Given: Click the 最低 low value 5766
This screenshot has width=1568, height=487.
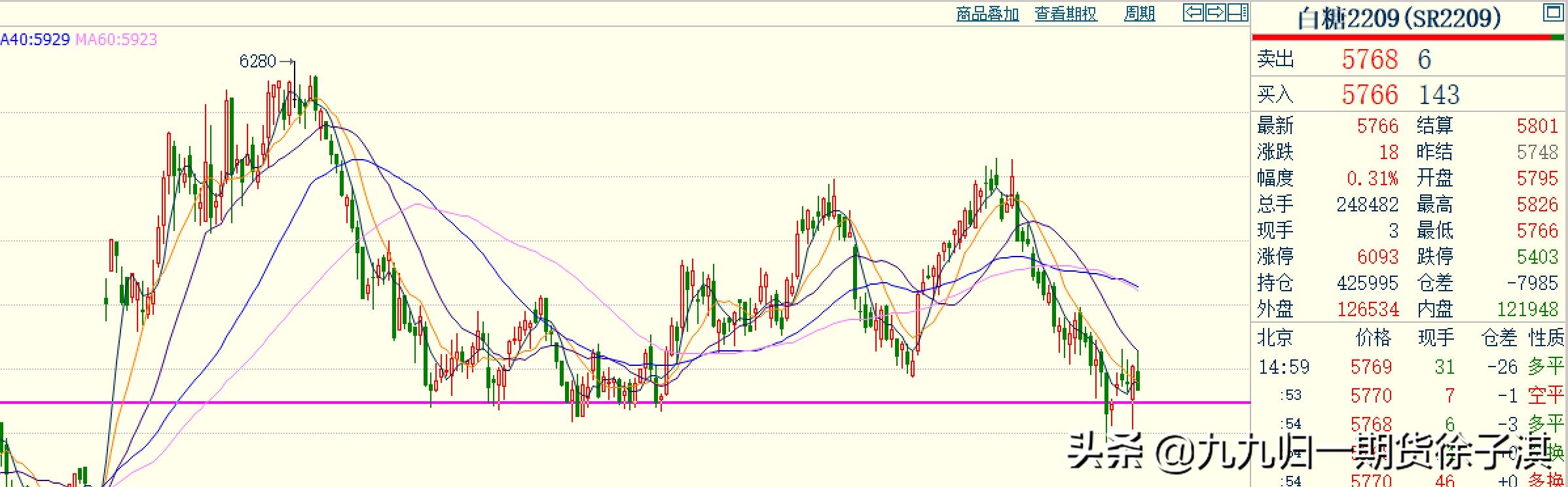Looking at the screenshot, I should (x=1537, y=230).
